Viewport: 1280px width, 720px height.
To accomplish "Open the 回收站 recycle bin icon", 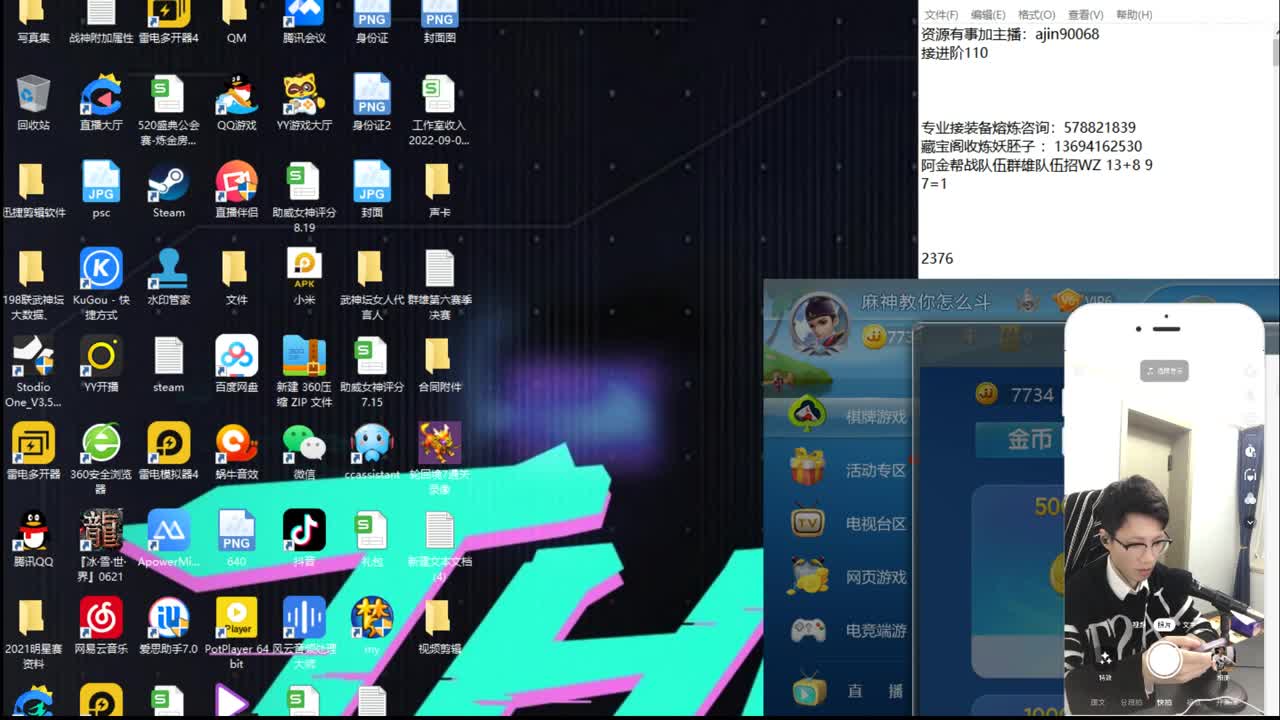I will point(33,103).
